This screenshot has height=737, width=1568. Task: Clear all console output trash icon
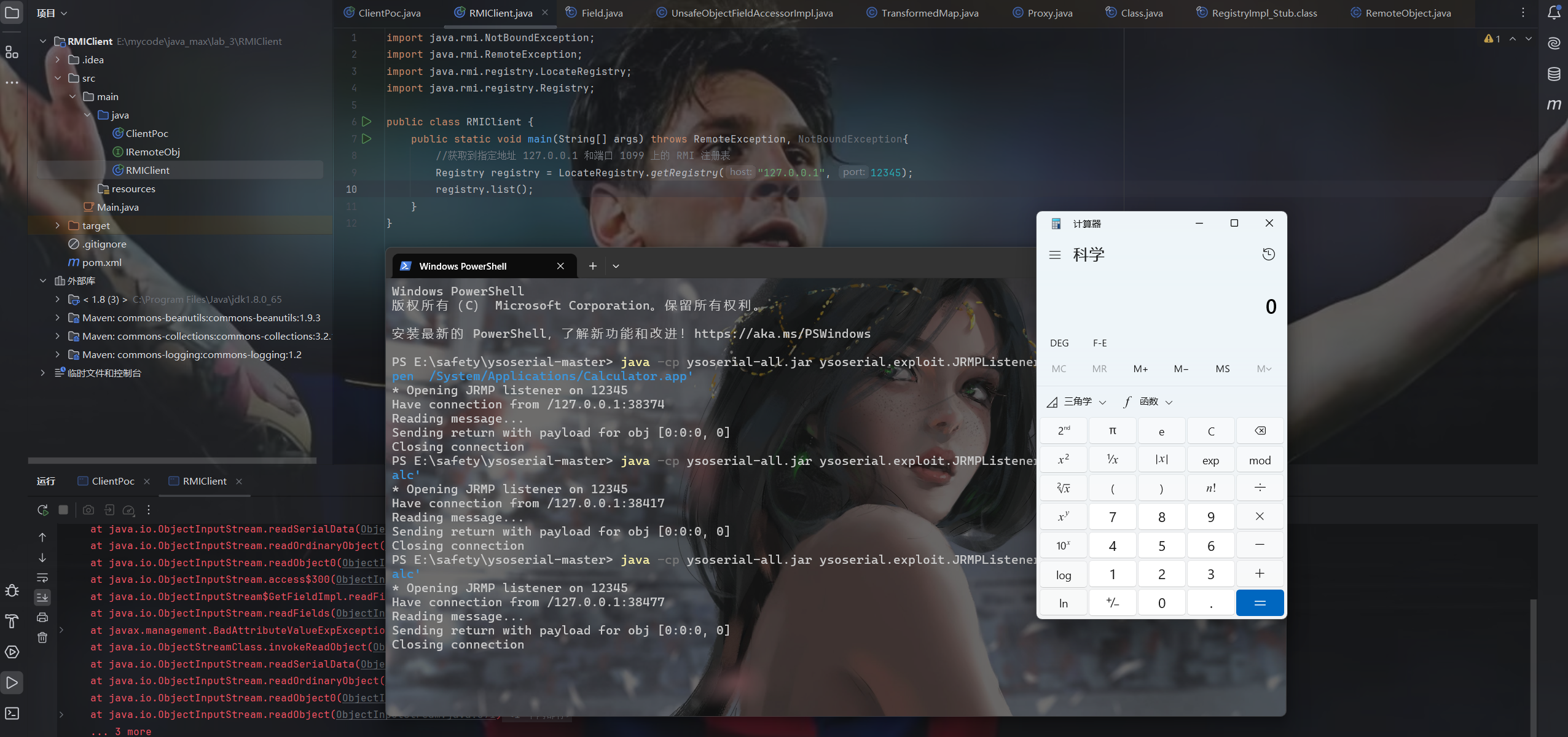(42, 638)
